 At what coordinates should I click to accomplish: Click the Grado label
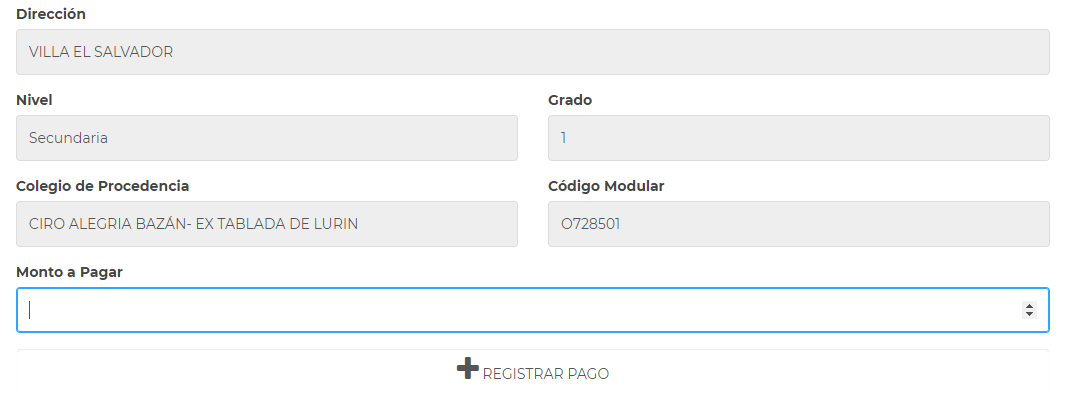(570, 100)
